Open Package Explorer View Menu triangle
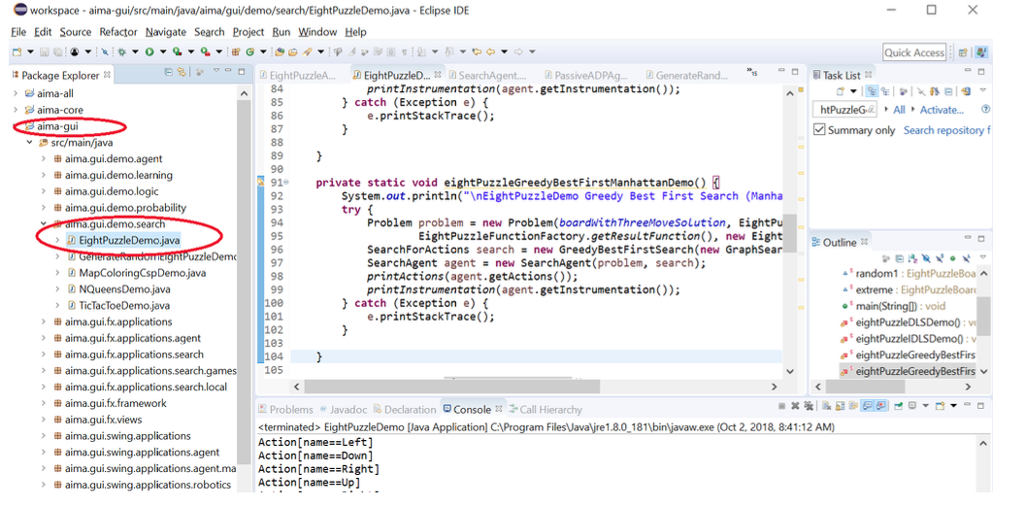Viewport: 1024px width, 506px height. 216,71
